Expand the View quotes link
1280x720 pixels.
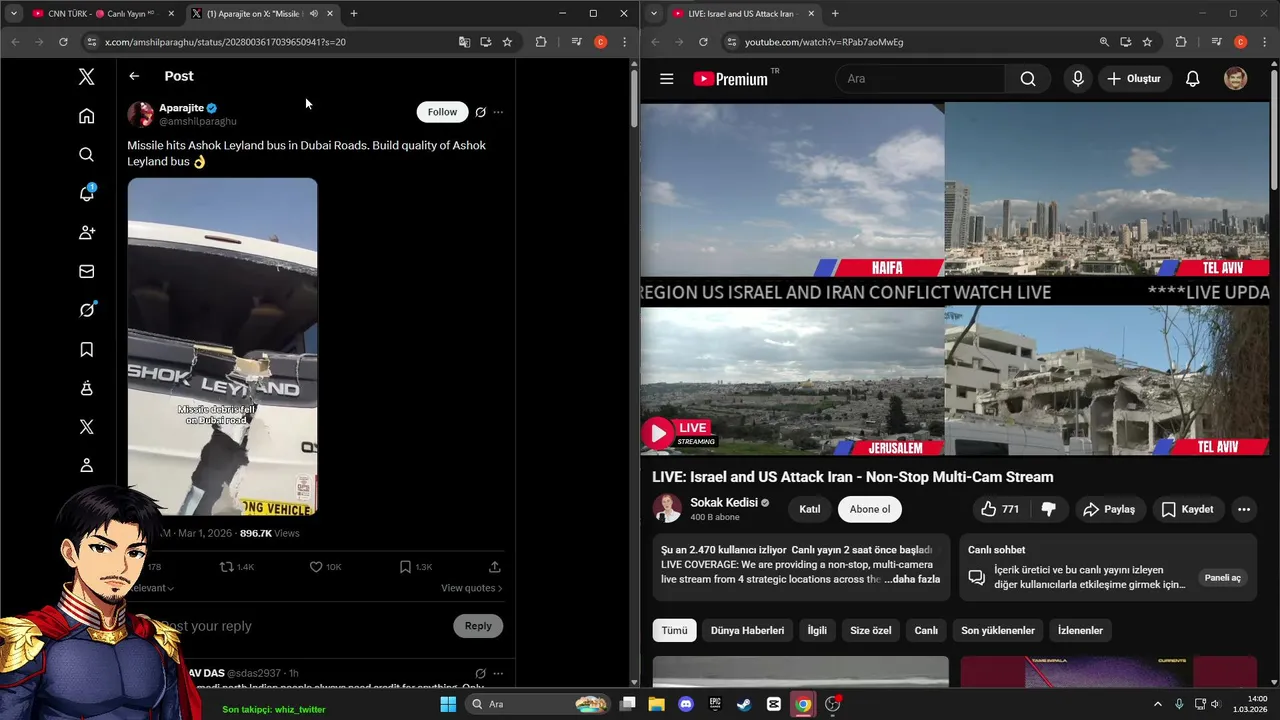472,588
